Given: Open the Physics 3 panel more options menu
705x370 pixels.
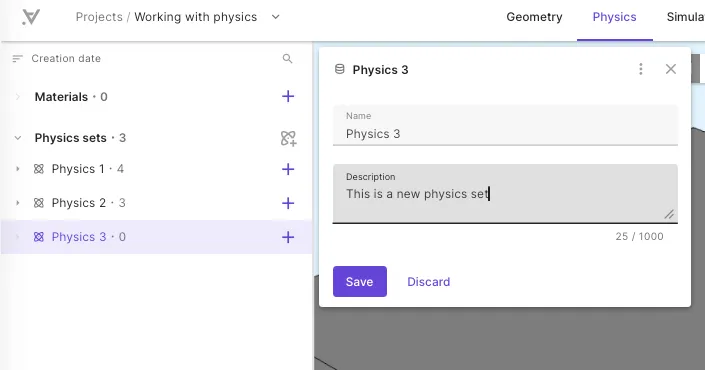Looking at the screenshot, I should [x=641, y=69].
